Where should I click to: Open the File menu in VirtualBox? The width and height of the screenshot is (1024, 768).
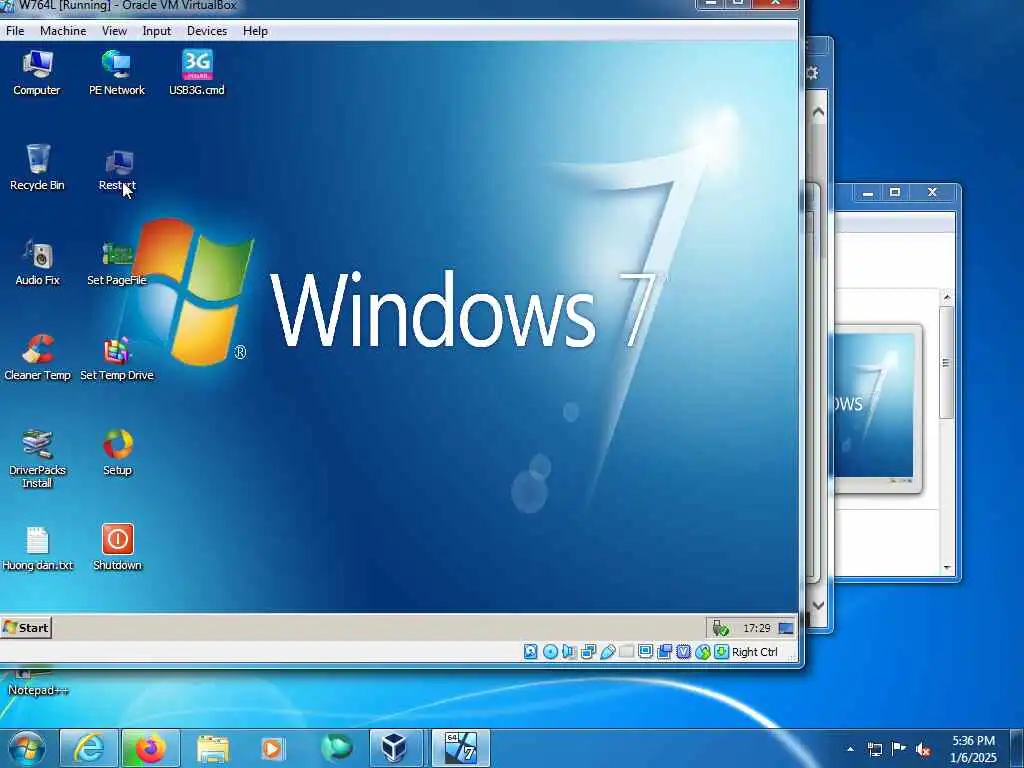pyautogui.click(x=15, y=31)
